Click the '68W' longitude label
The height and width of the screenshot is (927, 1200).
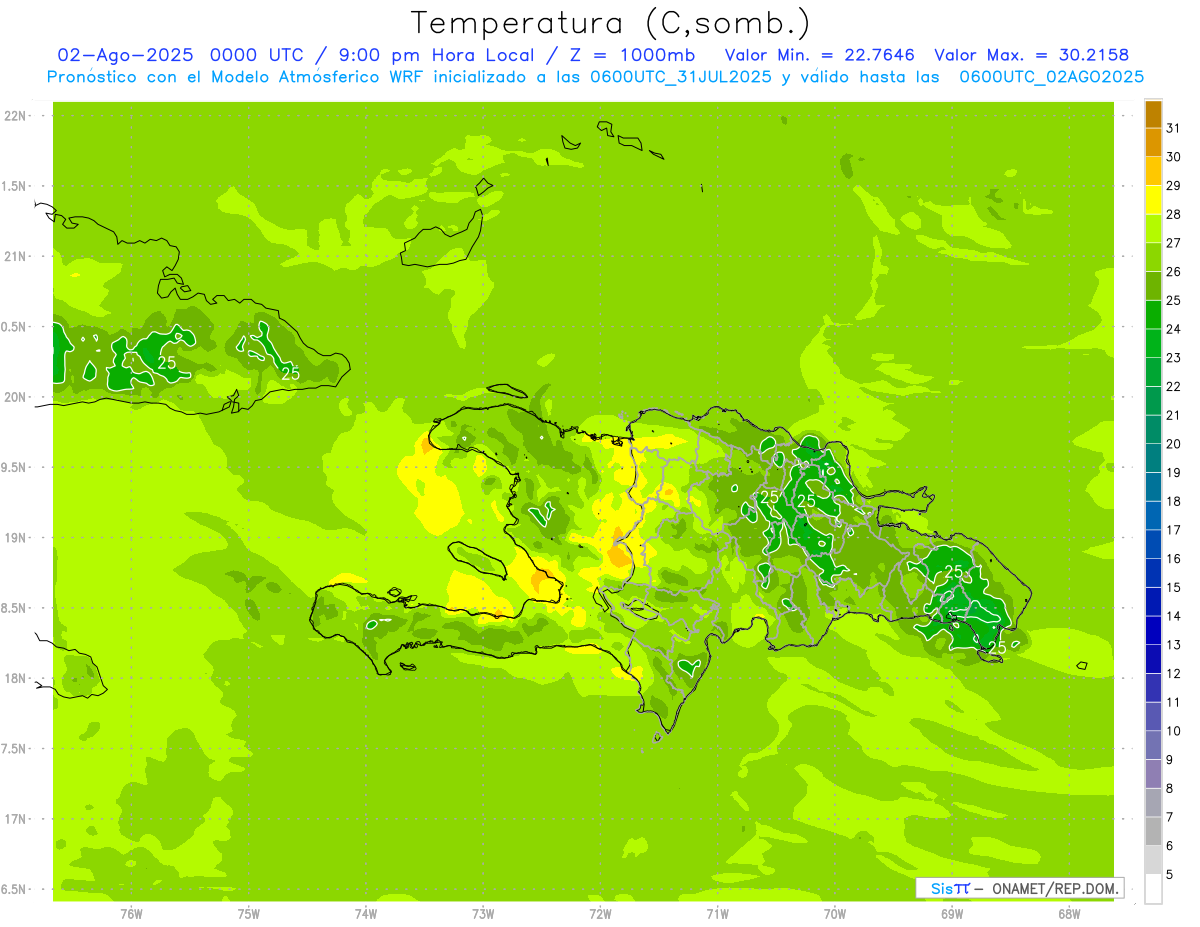pyautogui.click(x=1069, y=913)
